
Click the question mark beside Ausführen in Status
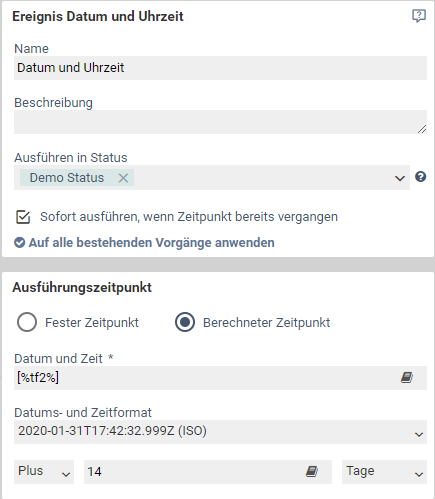pyautogui.click(x=420, y=177)
